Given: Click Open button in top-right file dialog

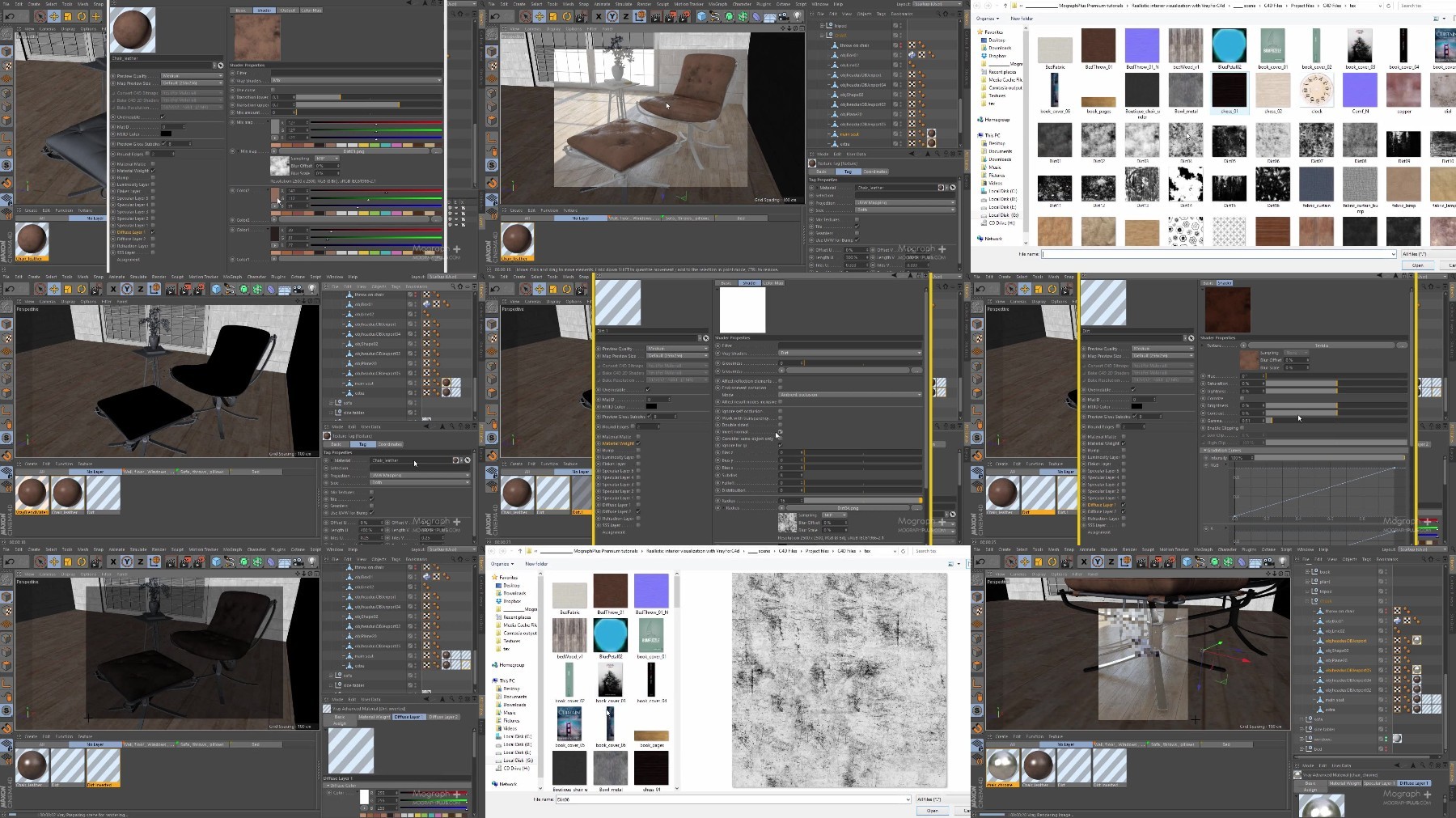Looking at the screenshot, I should coord(1418,265).
